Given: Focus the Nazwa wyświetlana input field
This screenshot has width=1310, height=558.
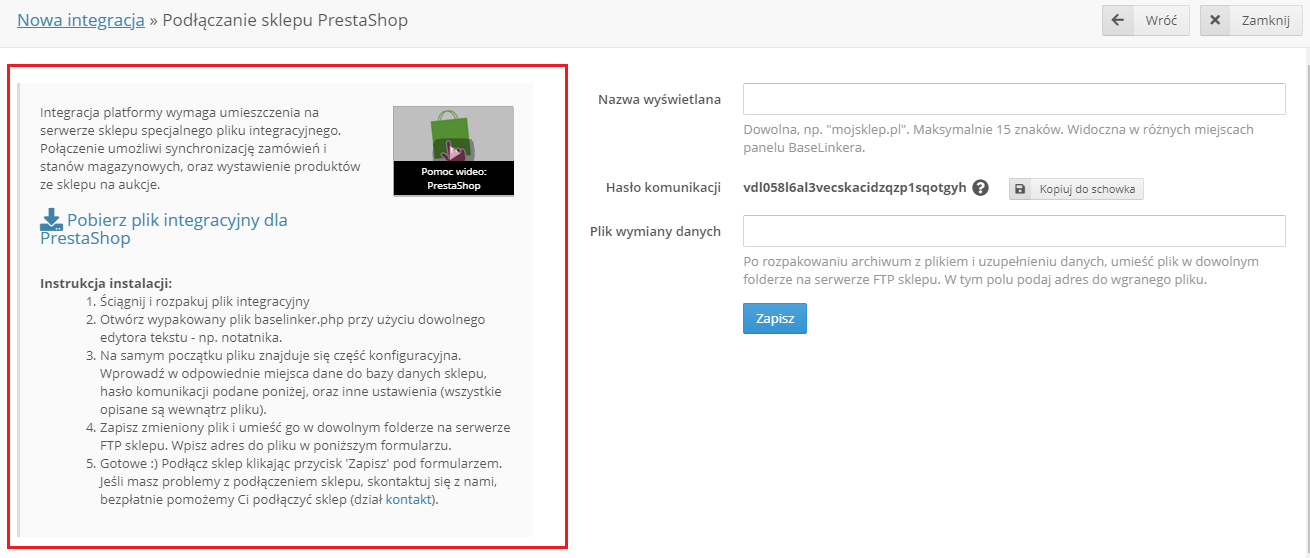Looking at the screenshot, I should (1014, 100).
